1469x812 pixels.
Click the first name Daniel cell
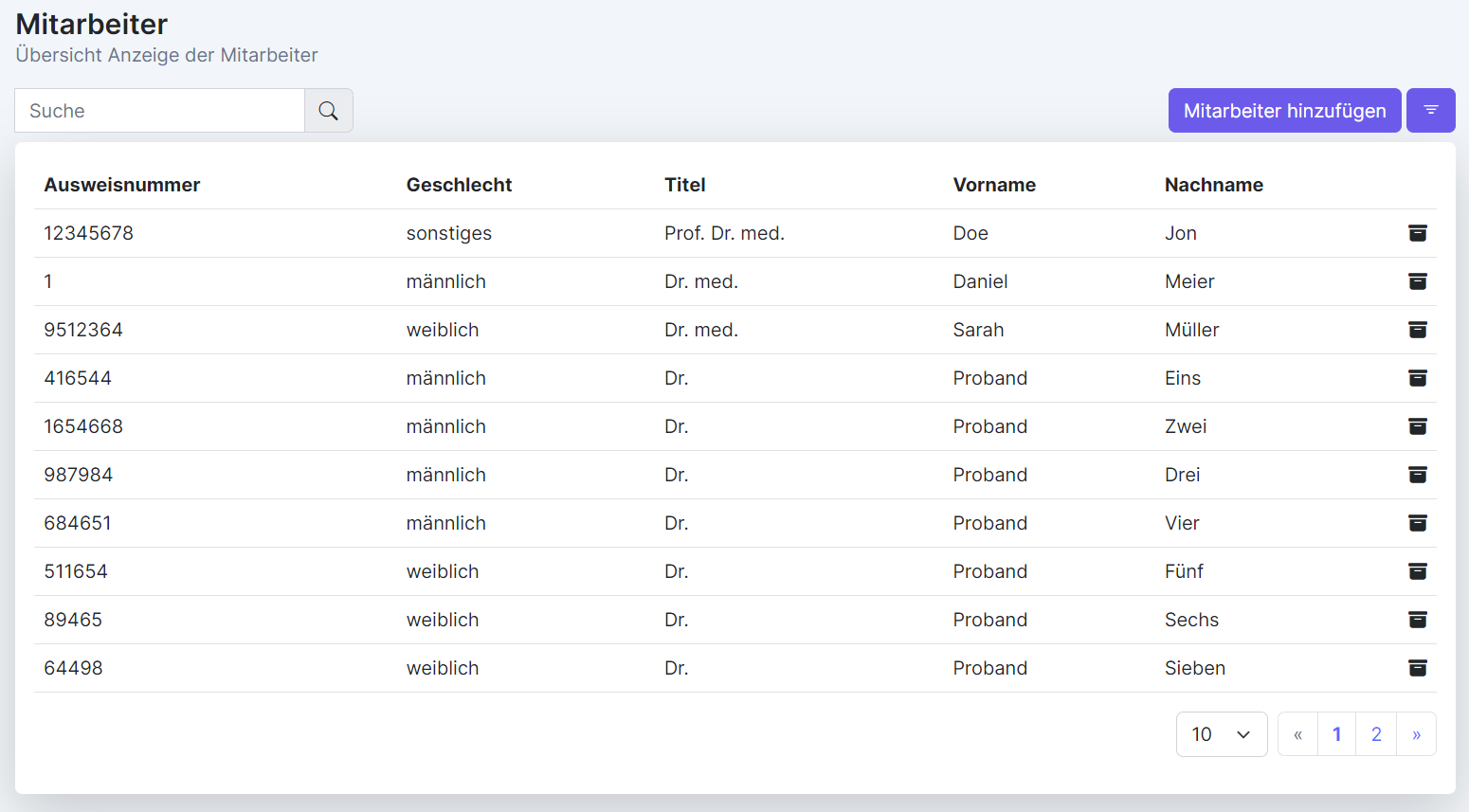point(980,281)
